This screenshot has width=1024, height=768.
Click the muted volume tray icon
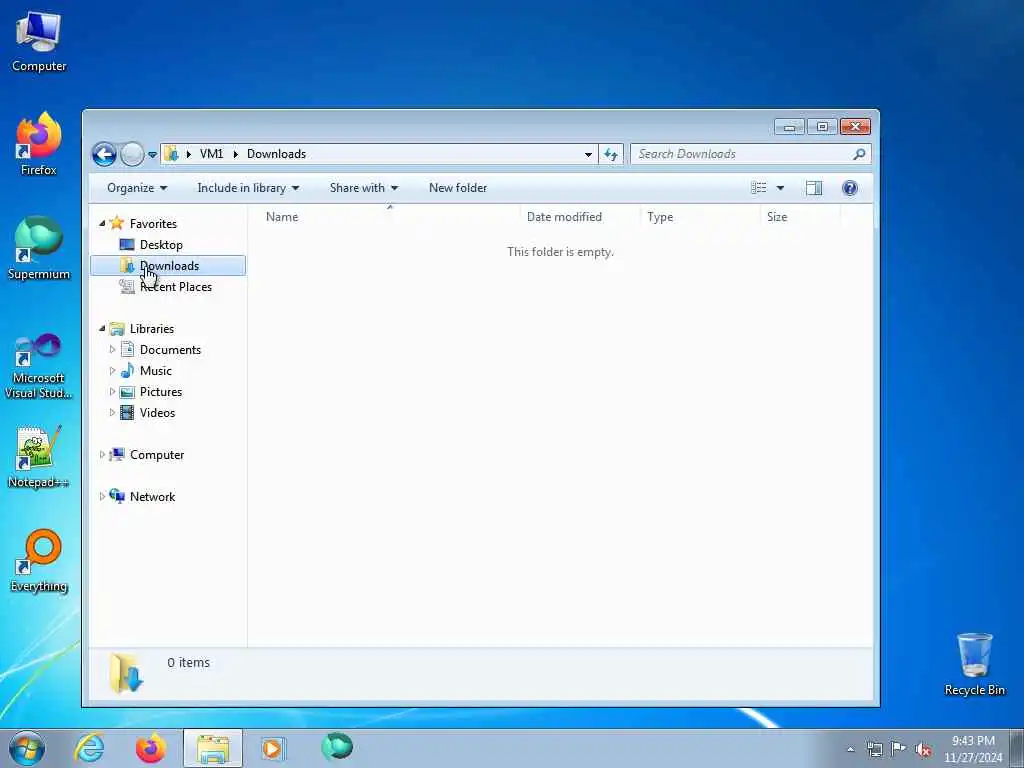(923, 749)
